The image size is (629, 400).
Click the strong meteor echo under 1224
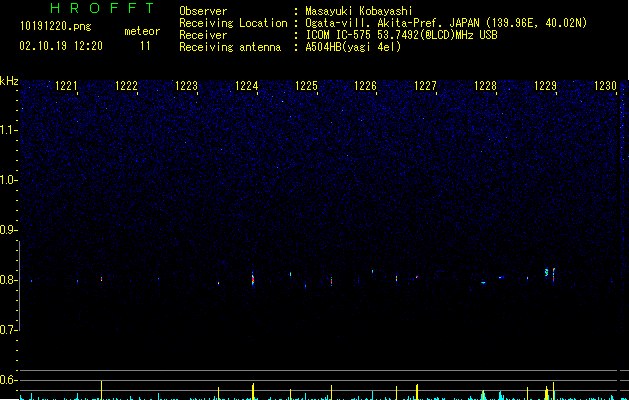(x=253, y=279)
